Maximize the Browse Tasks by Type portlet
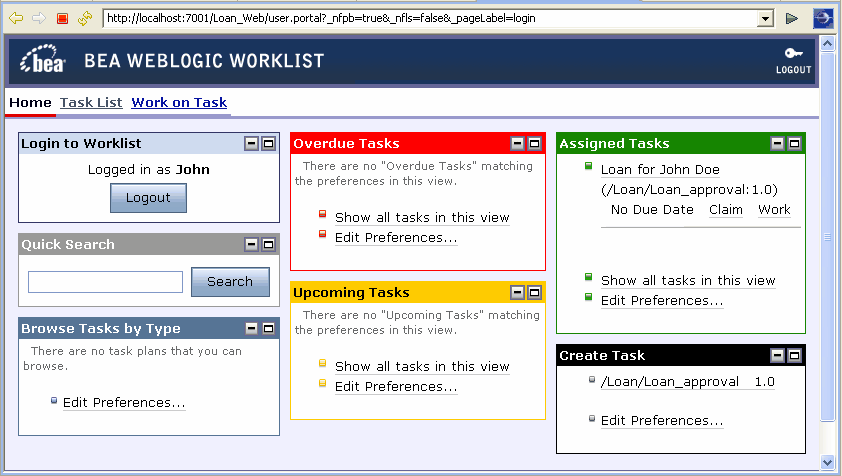The width and height of the screenshot is (842, 476). point(268,328)
